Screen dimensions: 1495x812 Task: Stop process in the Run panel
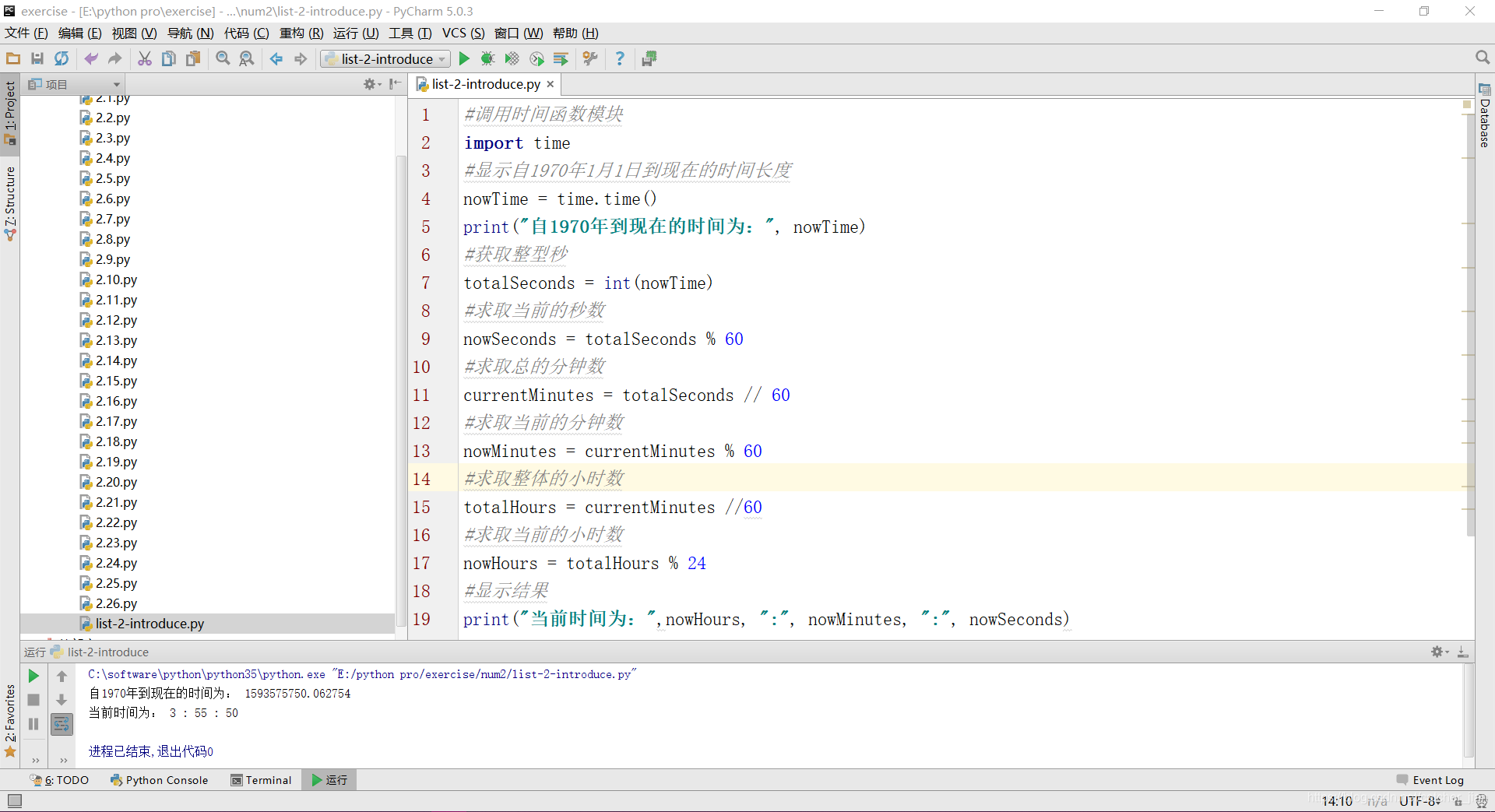(33, 700)
